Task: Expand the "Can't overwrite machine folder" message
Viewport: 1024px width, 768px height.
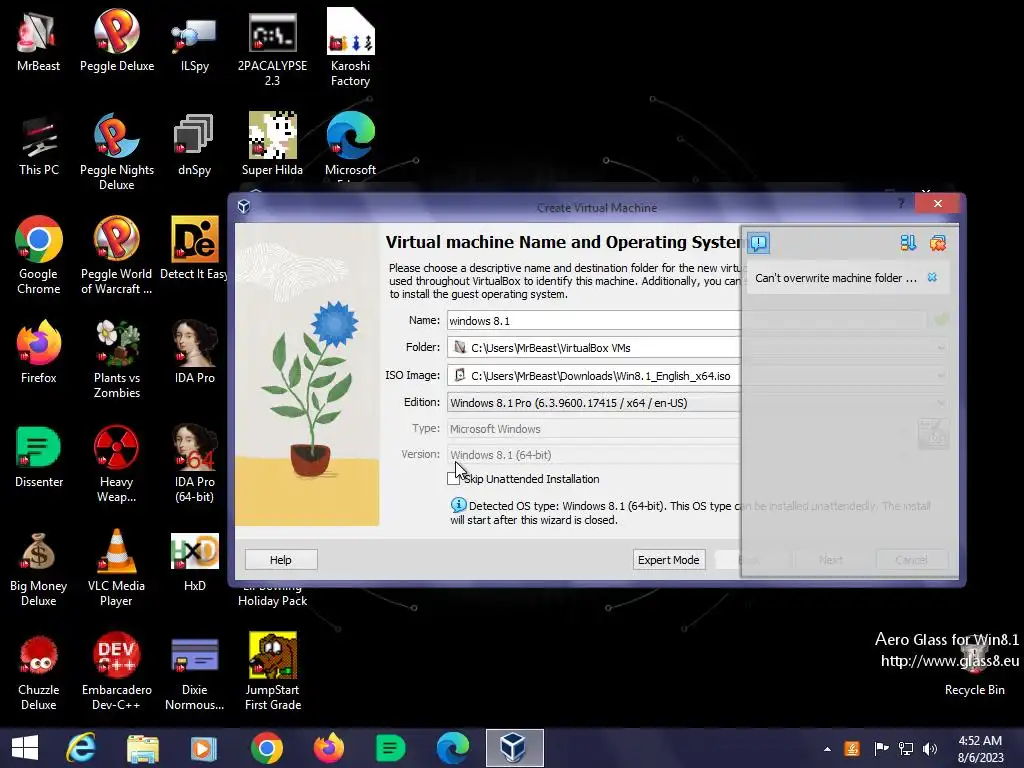Action: (x=835, y=278)
